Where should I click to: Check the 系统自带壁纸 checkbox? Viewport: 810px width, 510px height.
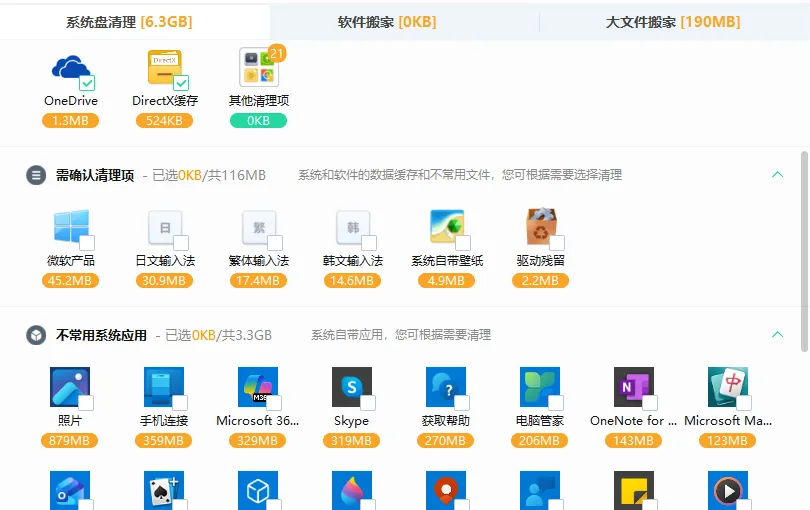point(463,243)
